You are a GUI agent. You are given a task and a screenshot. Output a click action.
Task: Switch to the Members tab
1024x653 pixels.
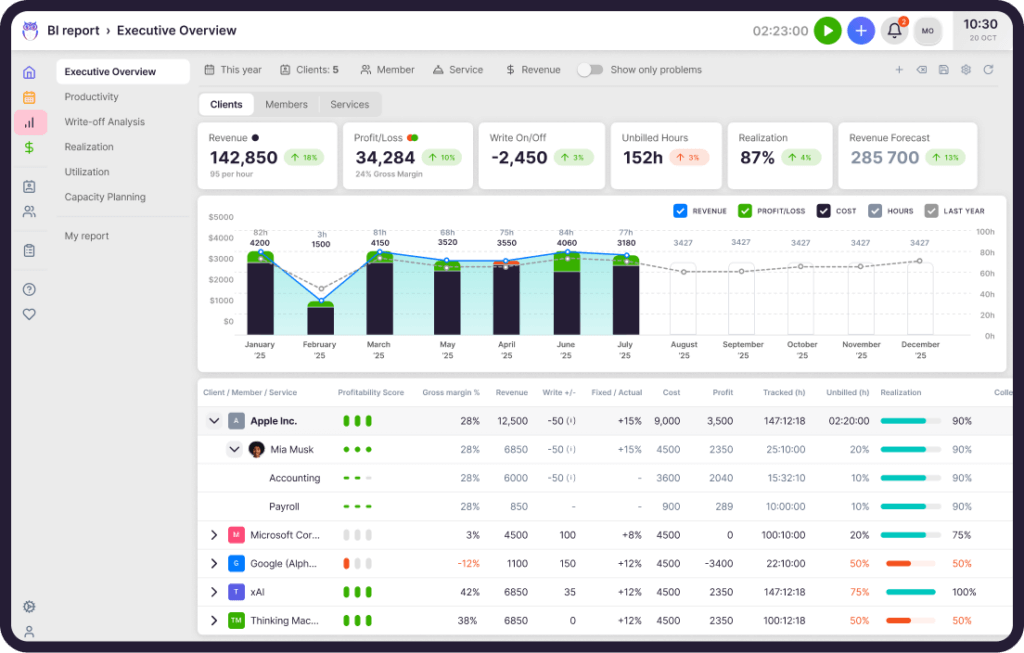click(286, 104)
